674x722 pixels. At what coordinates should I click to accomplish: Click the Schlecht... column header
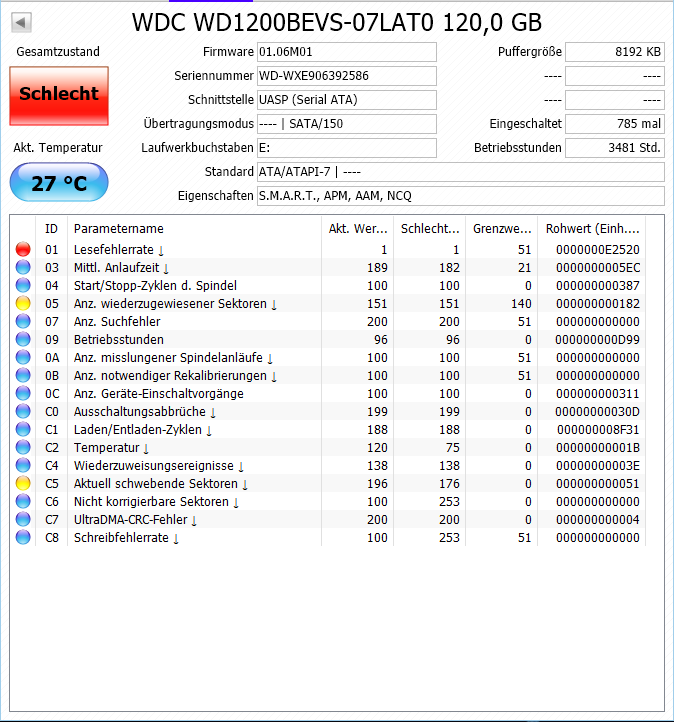pos(430,228)
